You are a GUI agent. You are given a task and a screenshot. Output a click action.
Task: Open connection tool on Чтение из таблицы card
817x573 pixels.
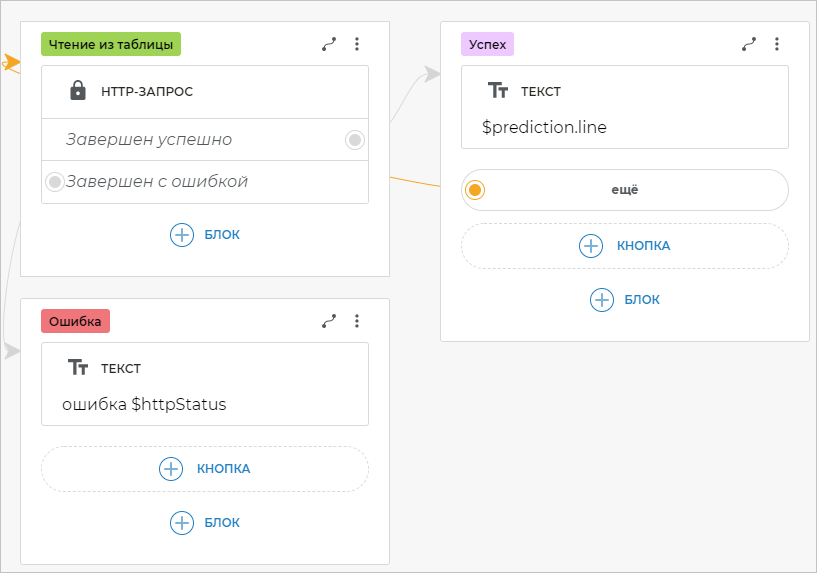coord(328,44)
